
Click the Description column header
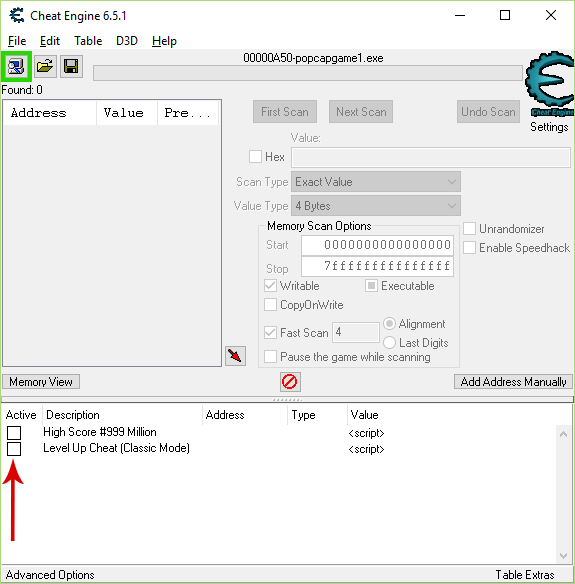(123, 415)
